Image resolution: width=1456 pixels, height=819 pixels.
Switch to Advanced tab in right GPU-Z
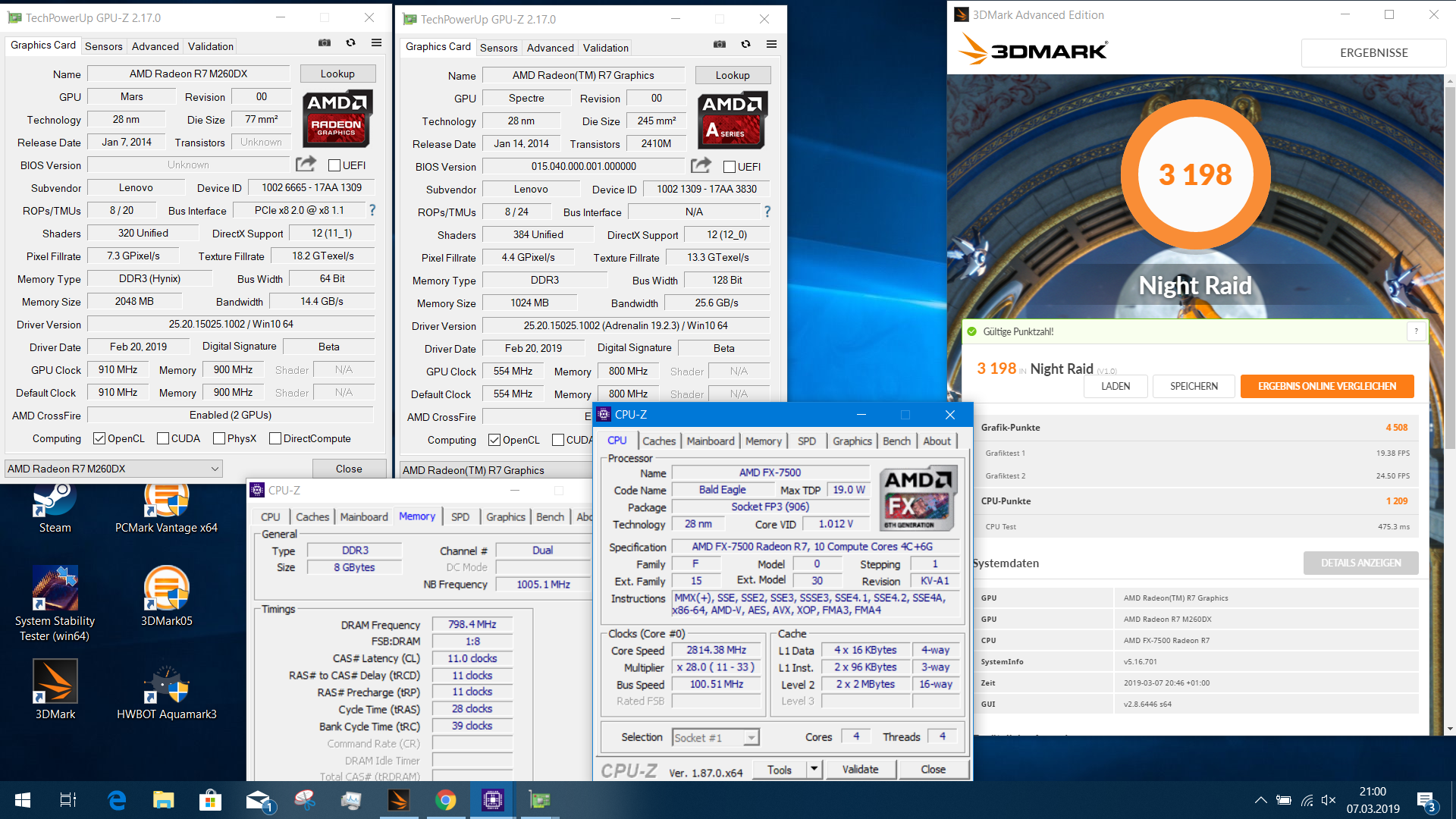click(x=550, y=48)
